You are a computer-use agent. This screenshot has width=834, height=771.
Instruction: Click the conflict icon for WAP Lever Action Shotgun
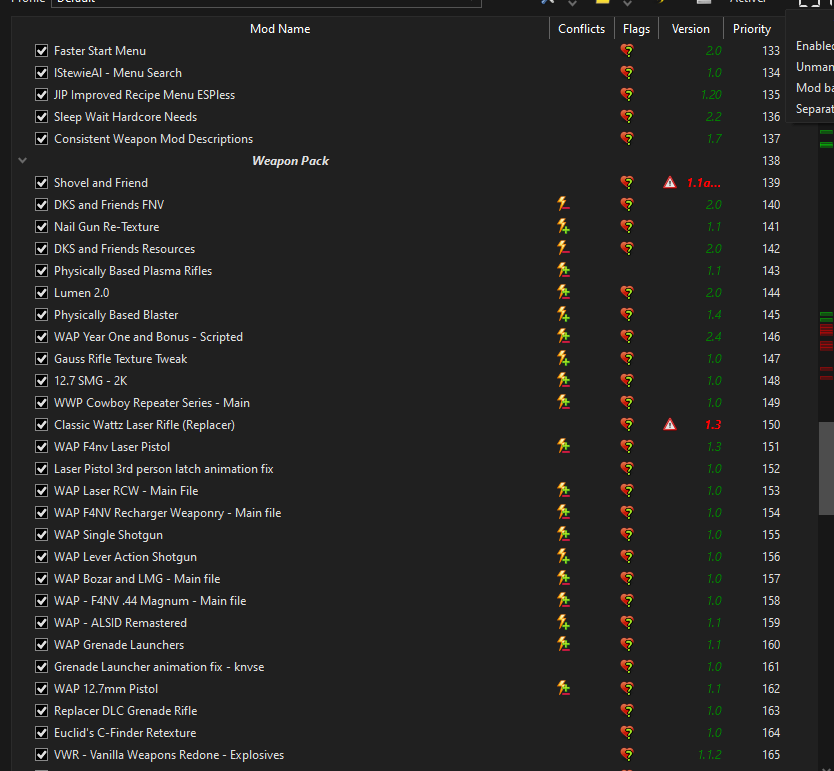click(563, 557)
